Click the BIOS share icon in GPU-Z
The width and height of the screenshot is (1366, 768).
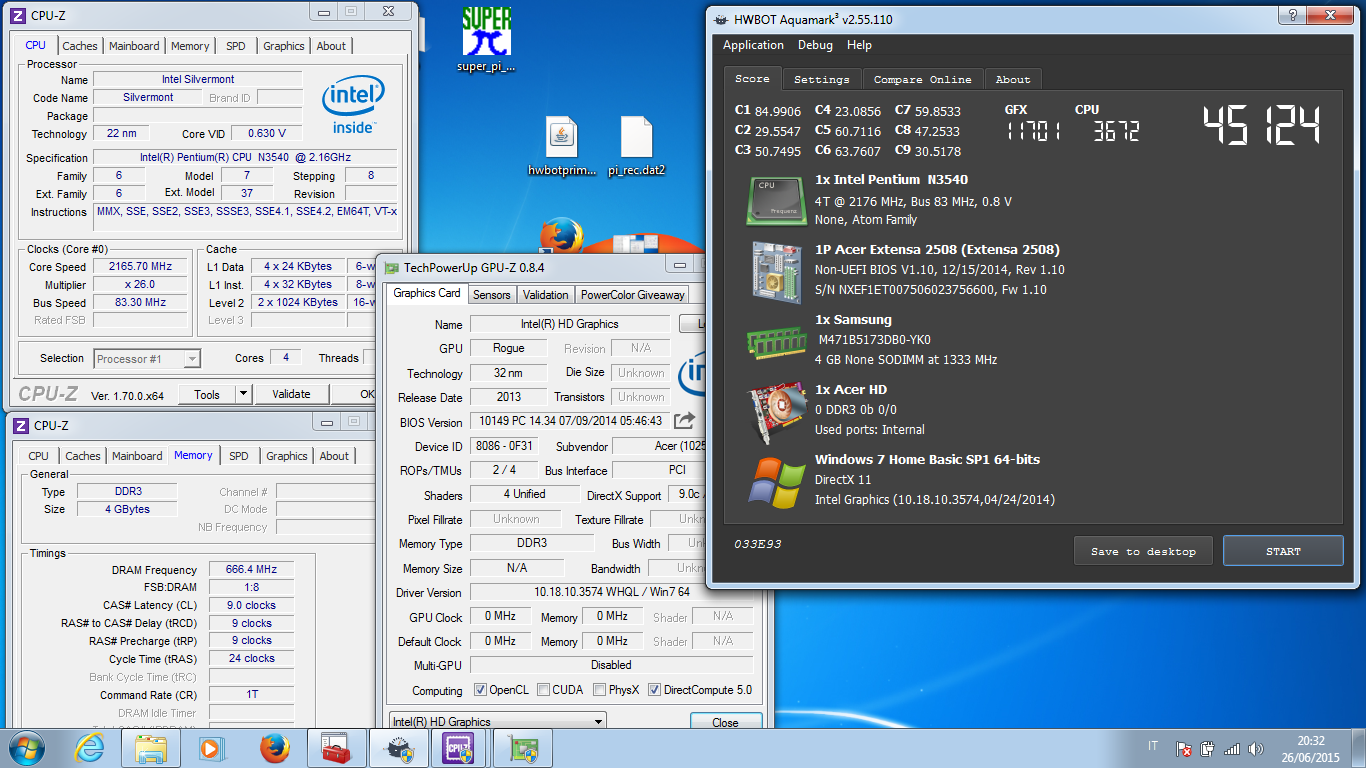pos(685,421)
